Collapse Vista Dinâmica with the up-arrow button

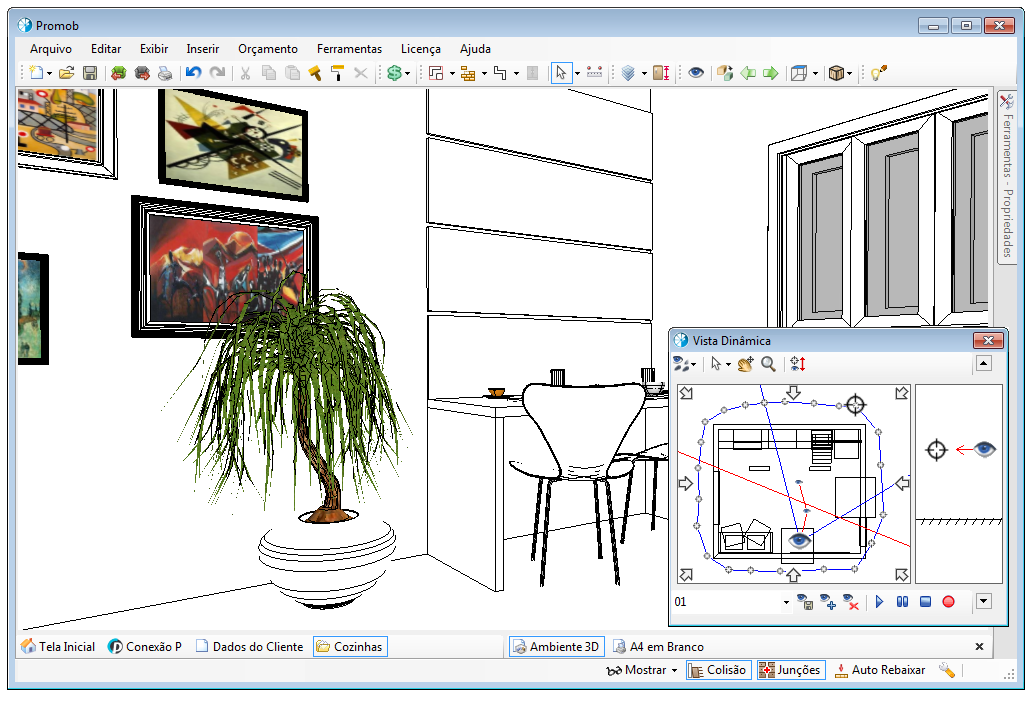(984, 363)
